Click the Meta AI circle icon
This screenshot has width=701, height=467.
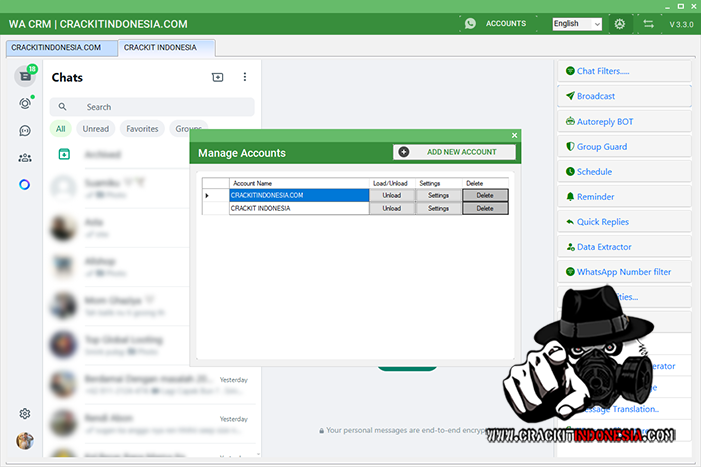pyautogui.click(x=25, y=184)
